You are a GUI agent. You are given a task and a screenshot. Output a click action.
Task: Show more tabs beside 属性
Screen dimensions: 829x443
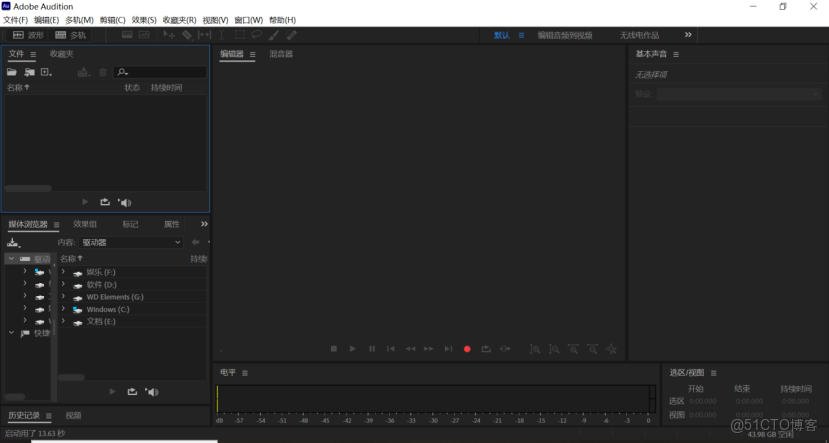coord(204,224)
